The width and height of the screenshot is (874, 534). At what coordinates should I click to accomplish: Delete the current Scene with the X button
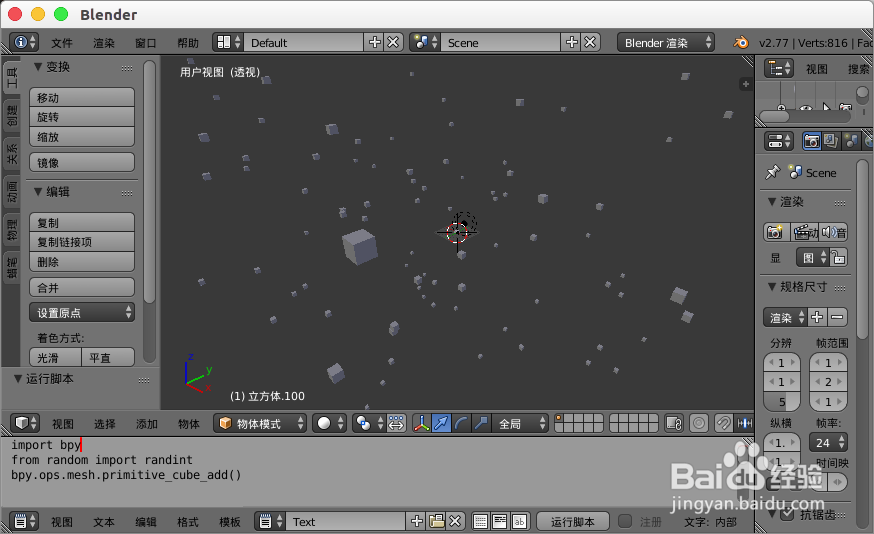(x=590, y=42)
